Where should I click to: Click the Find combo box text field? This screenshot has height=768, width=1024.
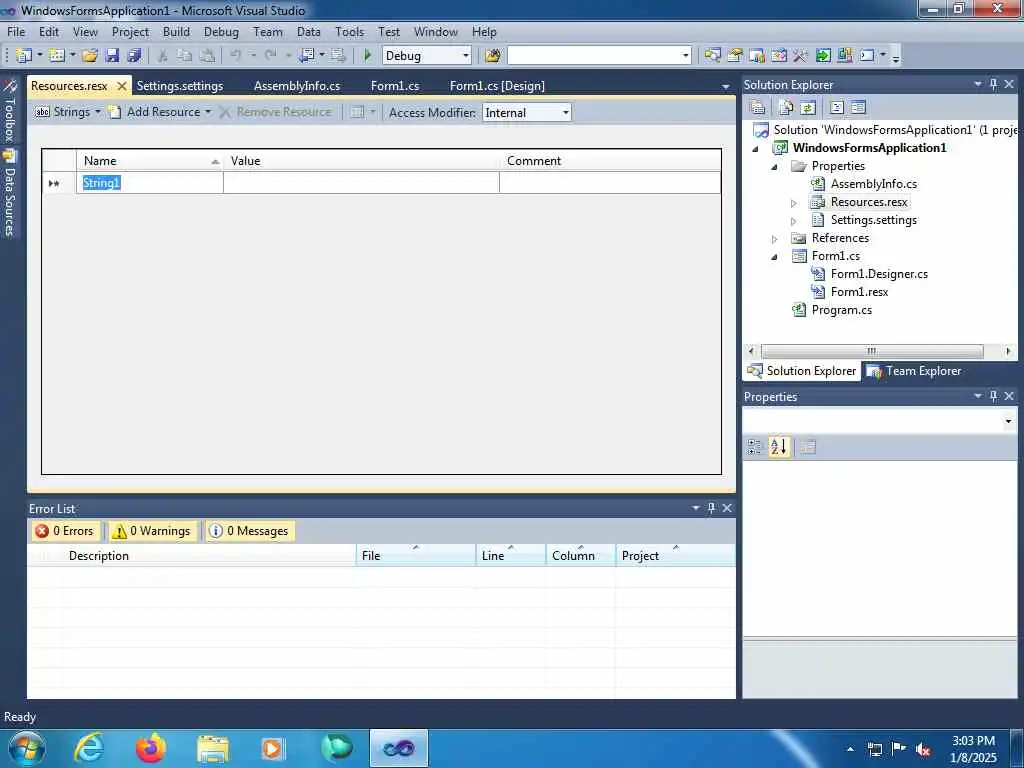pos(593,56)
